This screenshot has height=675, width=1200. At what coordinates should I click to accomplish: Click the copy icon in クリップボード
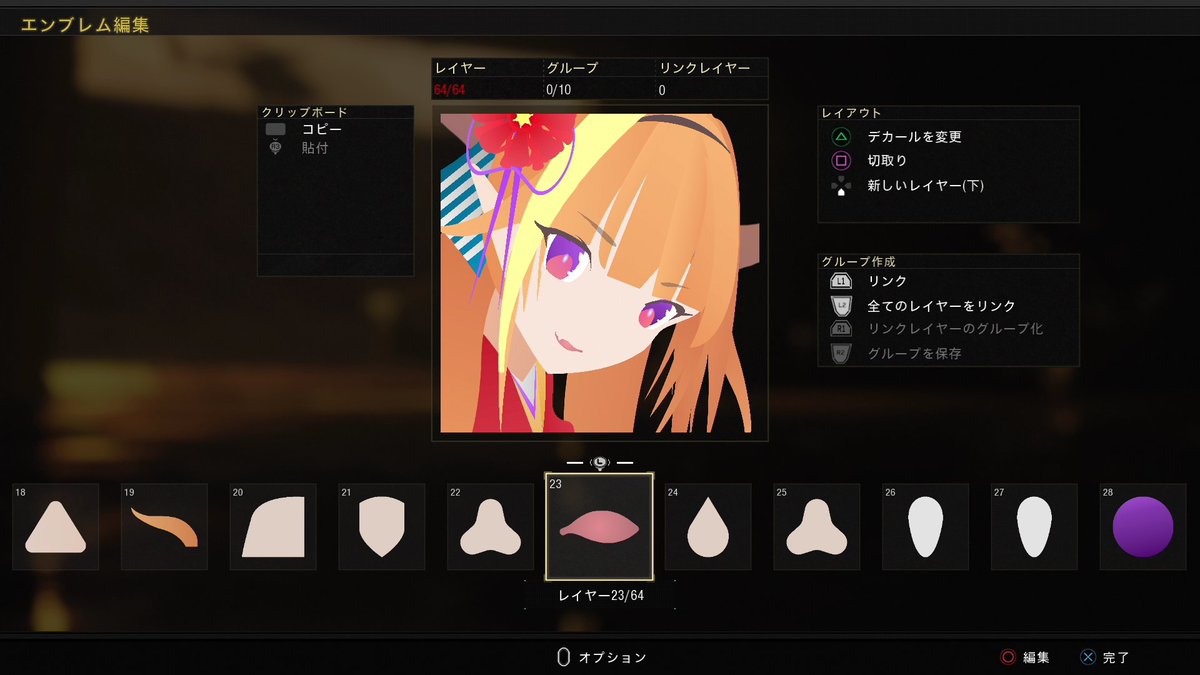pyautogui.click(x=276, y=130)
